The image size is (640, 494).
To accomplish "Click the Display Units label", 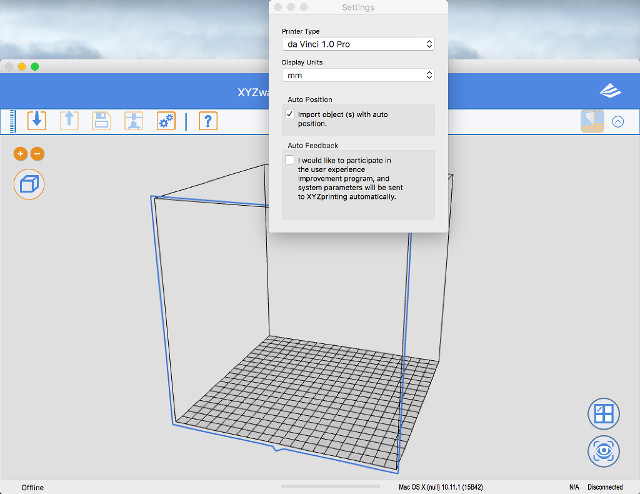I will (302, 62).
